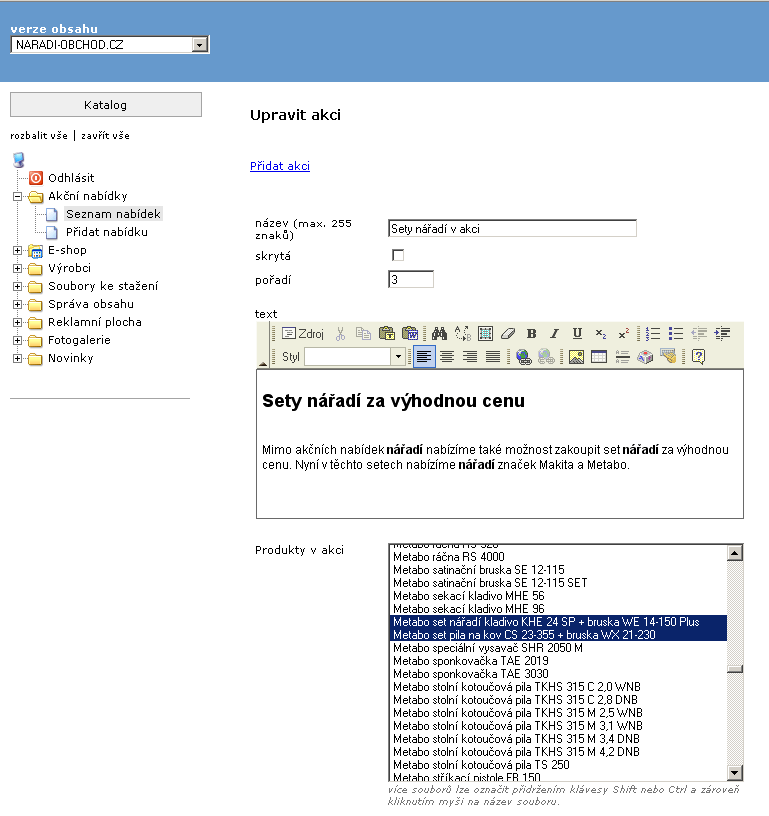The width and height of the screenshot is (769, 816).
Task: Apply Subscript formatting
Action: tap(600, 334)
